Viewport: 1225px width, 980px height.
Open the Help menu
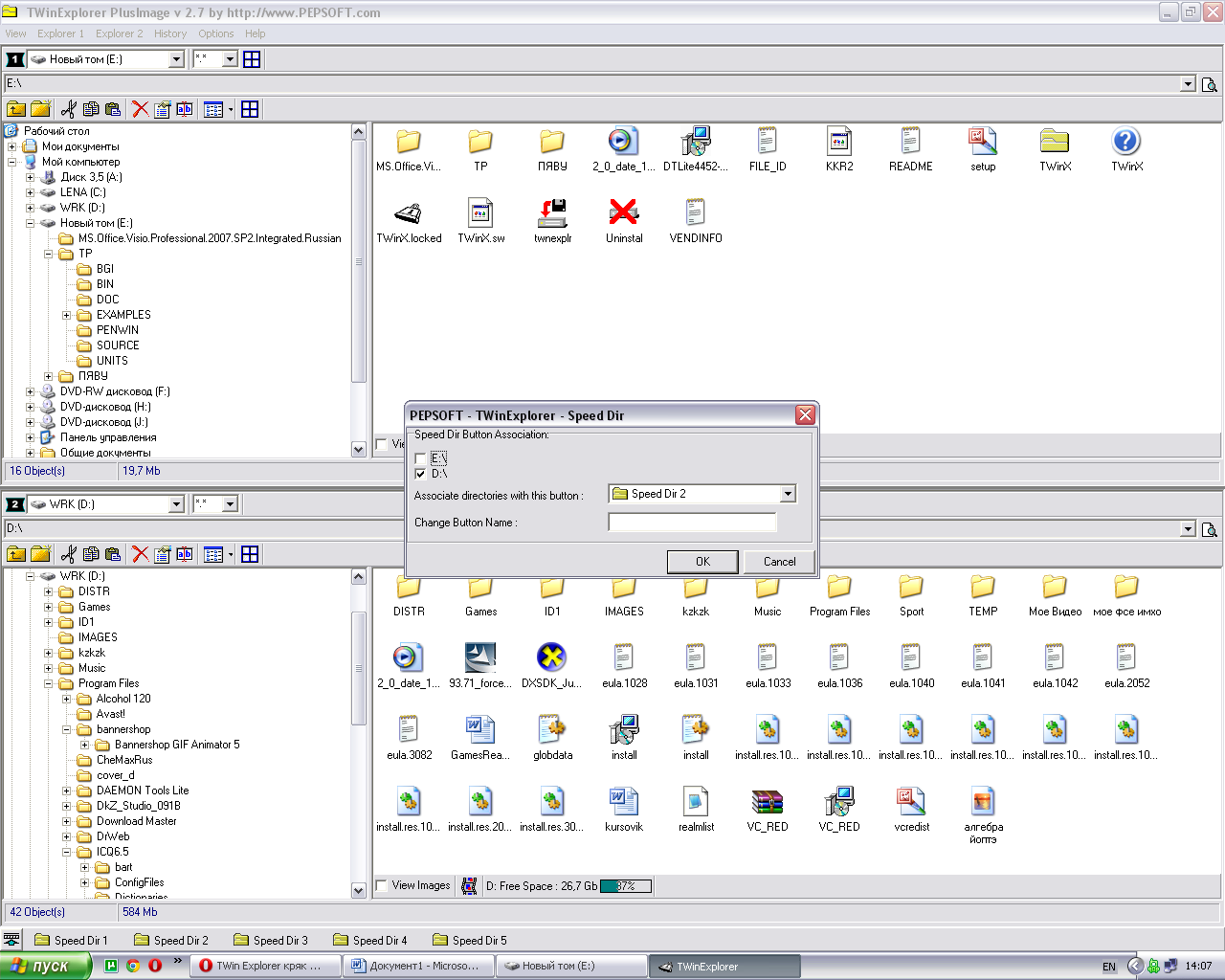255,33
